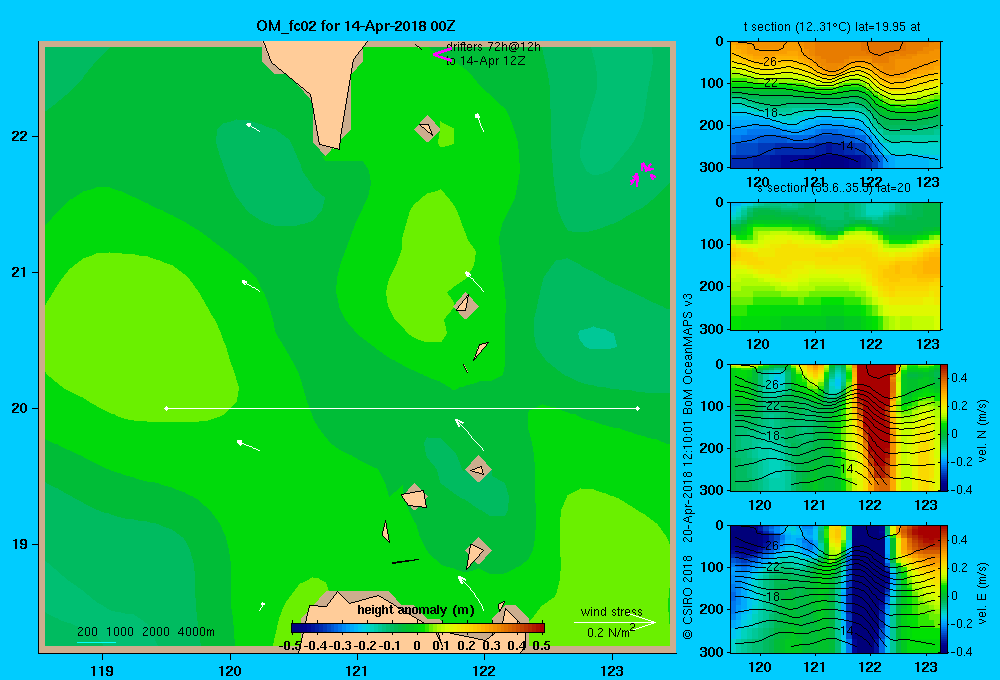
Task: Click the '14' contour label in temperature section
Action: click(846, 146)
